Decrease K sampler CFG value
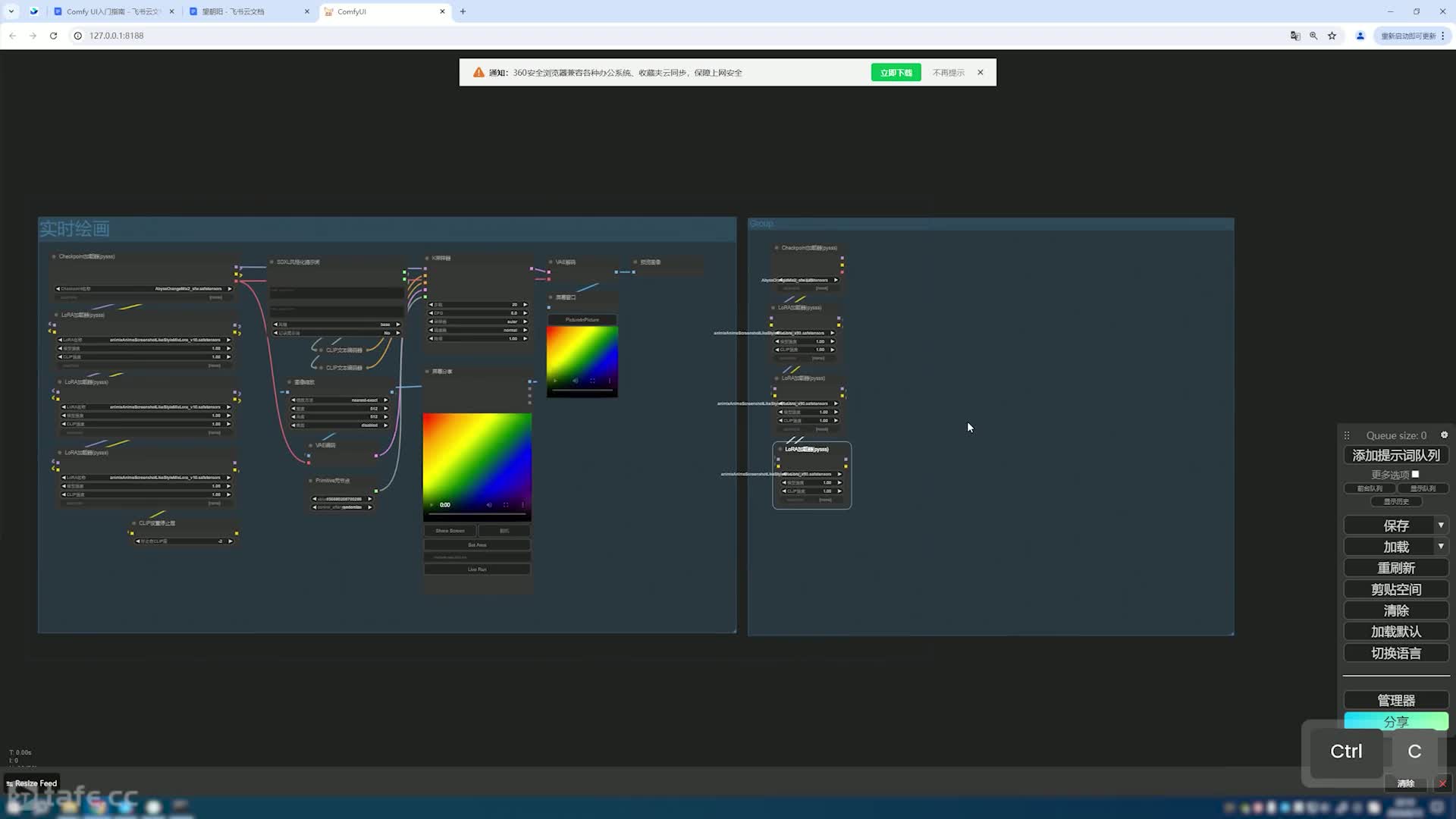Screen dimensions: 1456x819 [x=431, y=312]
